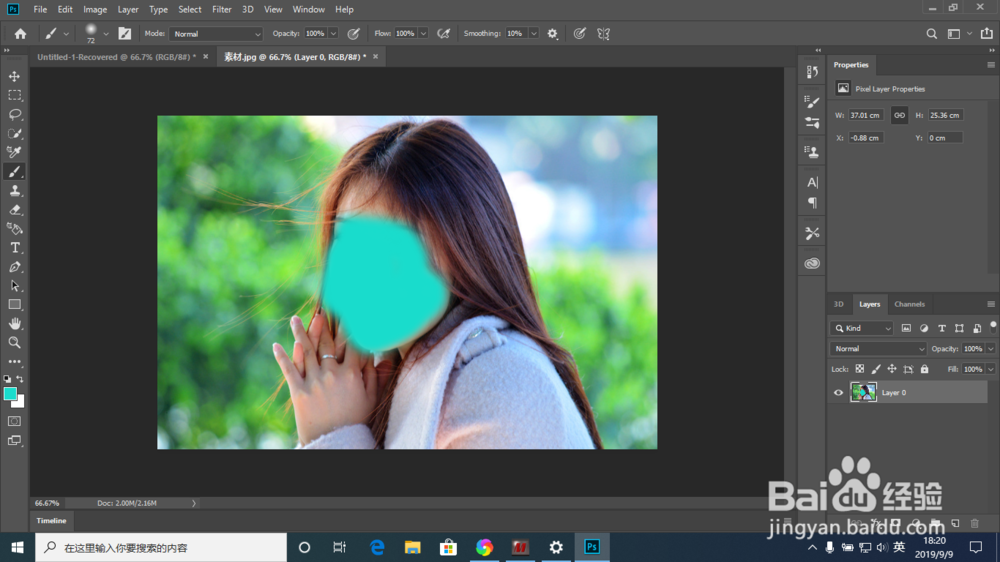The image size is (1000, 562).
Task: Open the Smoothing dropdown arrow
Action: click(x=533, y=34)
